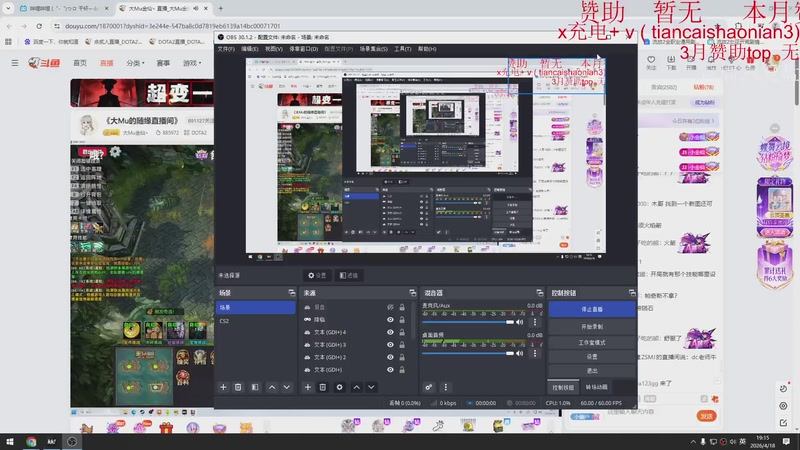The image size is (800, 450).
Task: Open Windows Start menu
Action: pos(10,442)
